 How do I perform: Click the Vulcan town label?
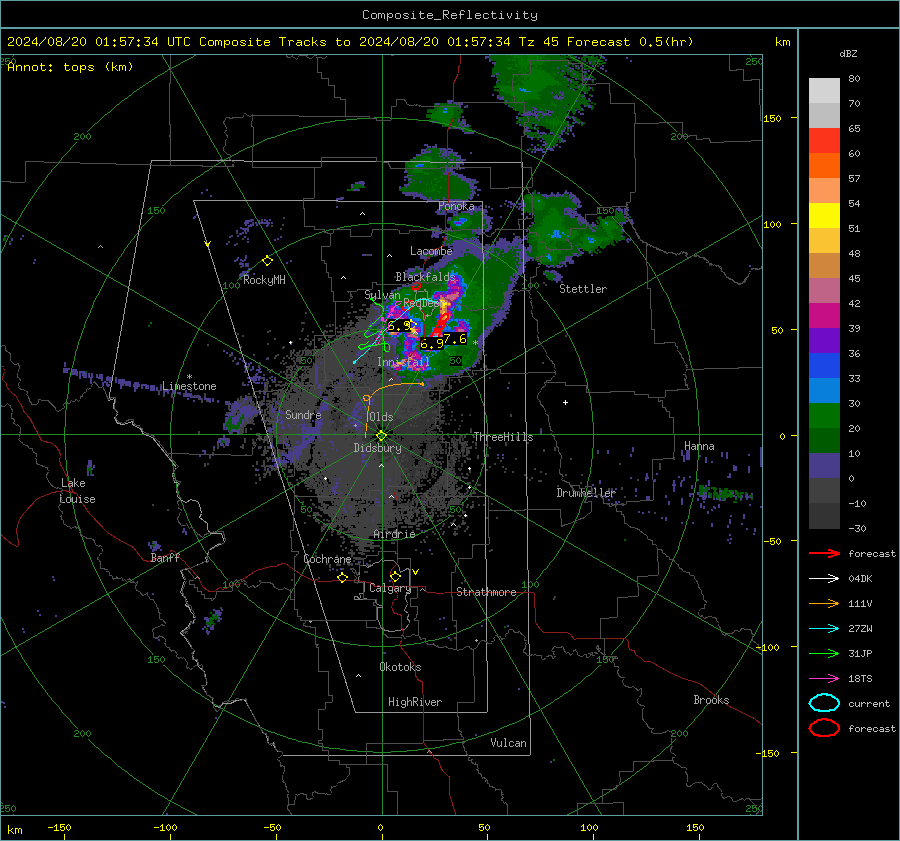click(509, 743)
